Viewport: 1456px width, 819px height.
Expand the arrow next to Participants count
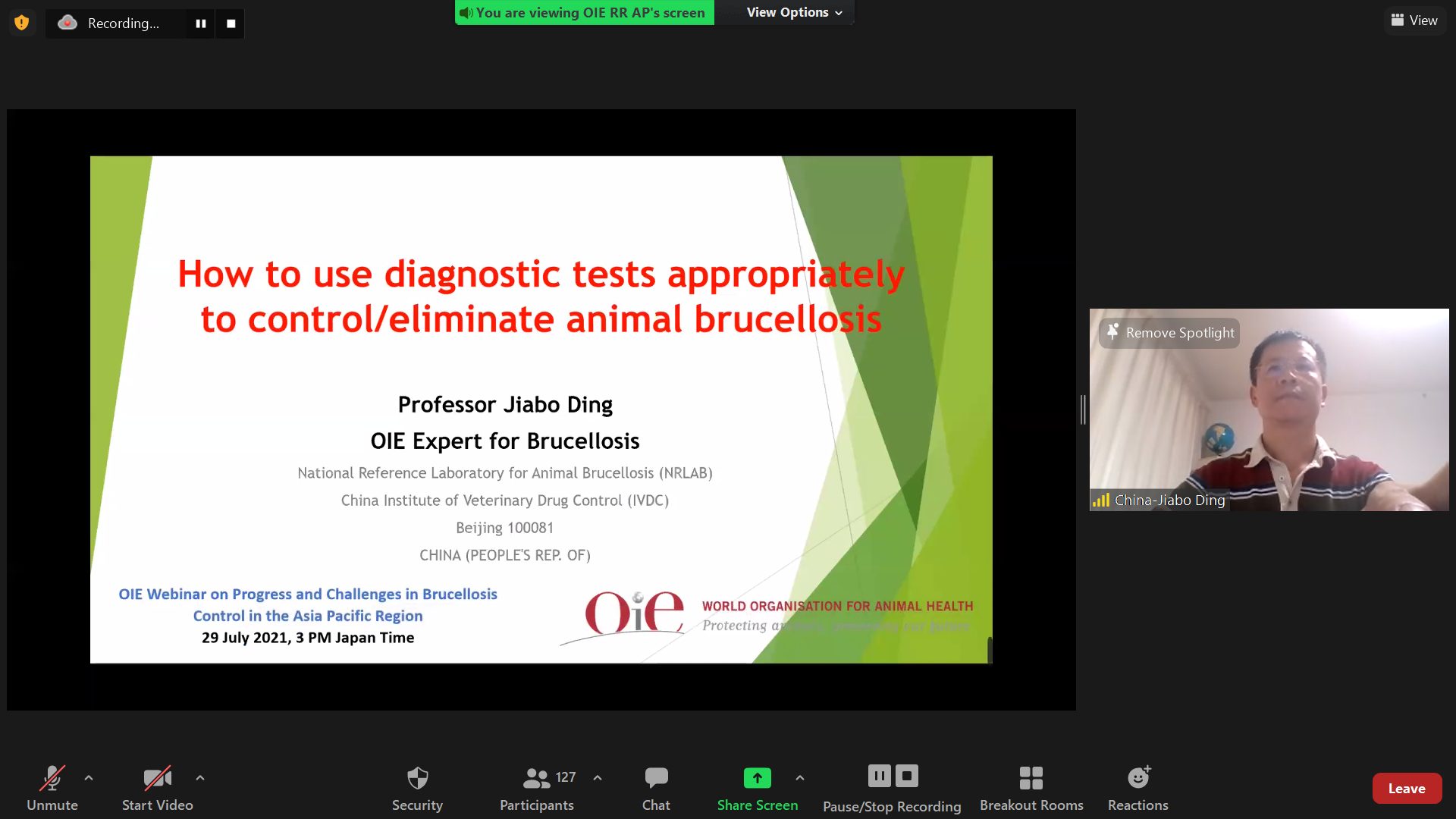click(598, 777)
